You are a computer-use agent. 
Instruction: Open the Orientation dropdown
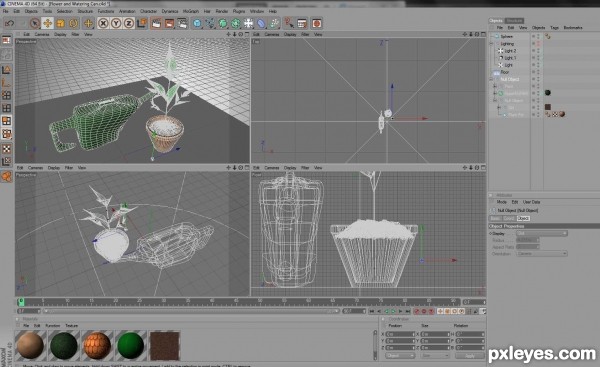click(541, 253)
